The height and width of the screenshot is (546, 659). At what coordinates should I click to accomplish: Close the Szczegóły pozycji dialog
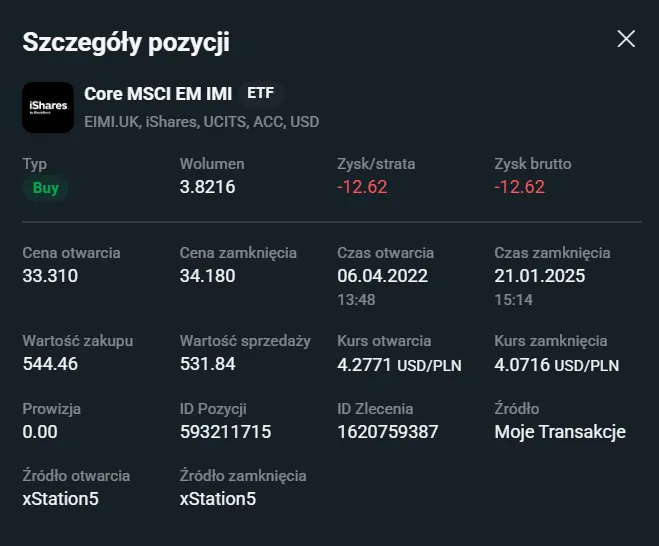pos(626,39)
